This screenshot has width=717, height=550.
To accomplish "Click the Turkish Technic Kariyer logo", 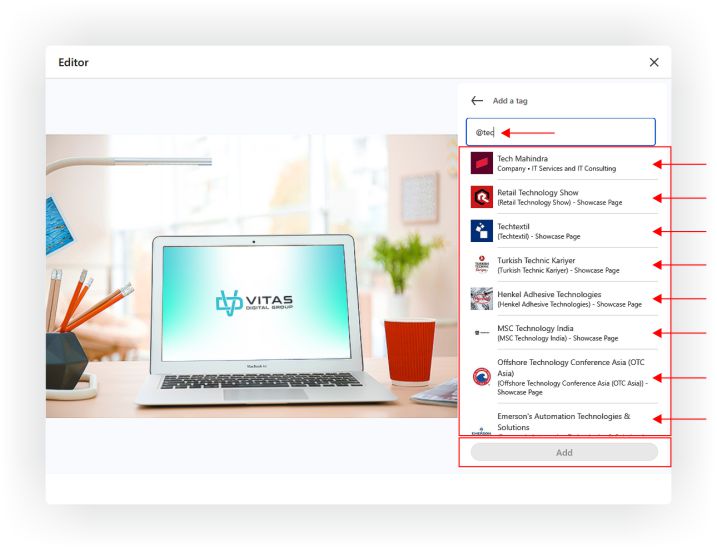I will (x=482, y=265).
